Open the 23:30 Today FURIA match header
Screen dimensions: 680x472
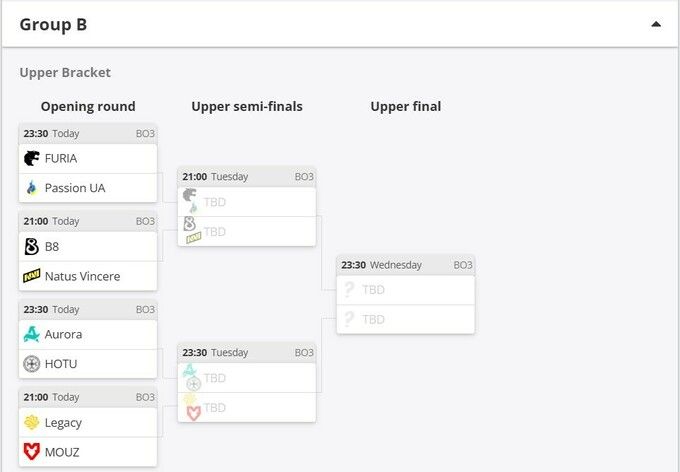88,133
